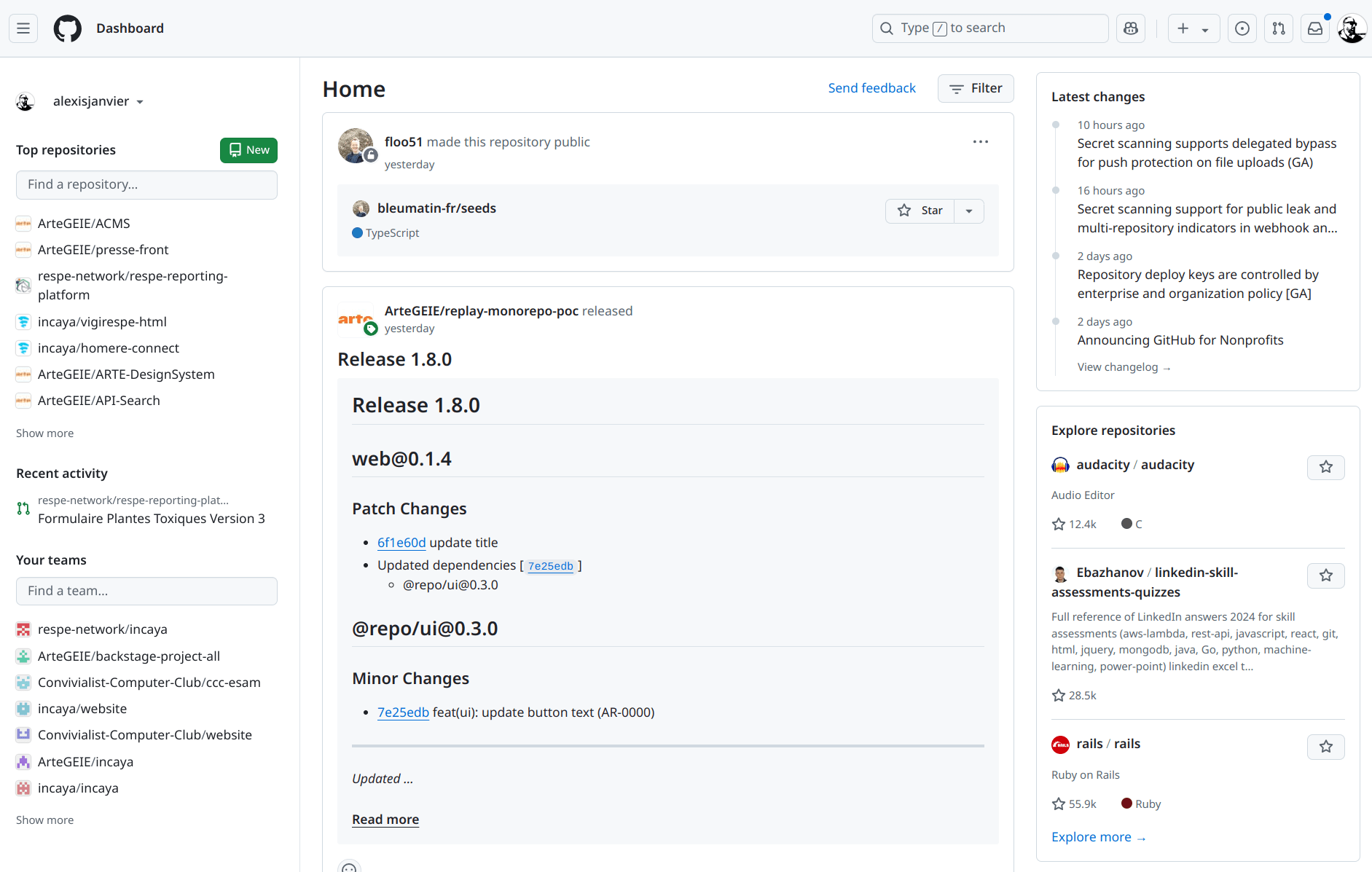Create a New repository
The height and width of the screenshot is (872, 1372).
(248, 150)
